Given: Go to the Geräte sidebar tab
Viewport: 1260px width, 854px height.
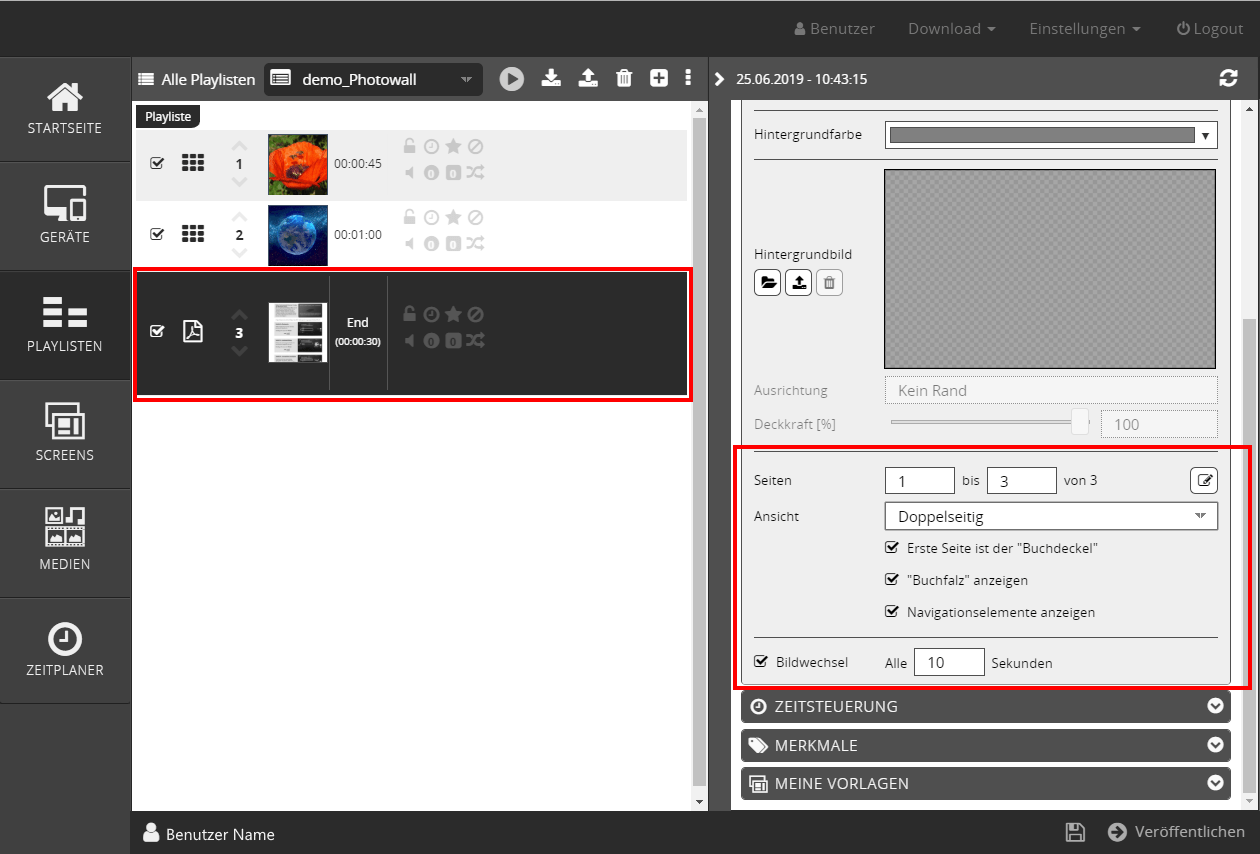Looking at the screenshot, I should point(65,216).
